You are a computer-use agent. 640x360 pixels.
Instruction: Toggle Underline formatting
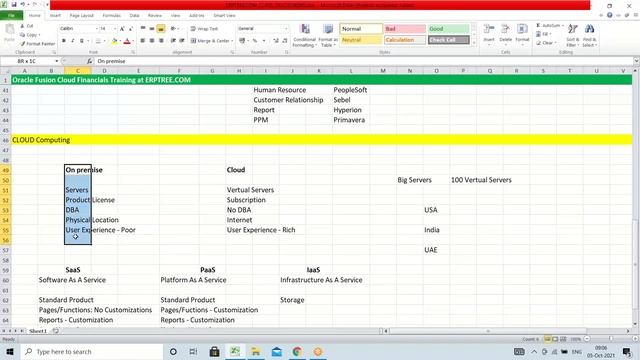(x=82, y=41)
